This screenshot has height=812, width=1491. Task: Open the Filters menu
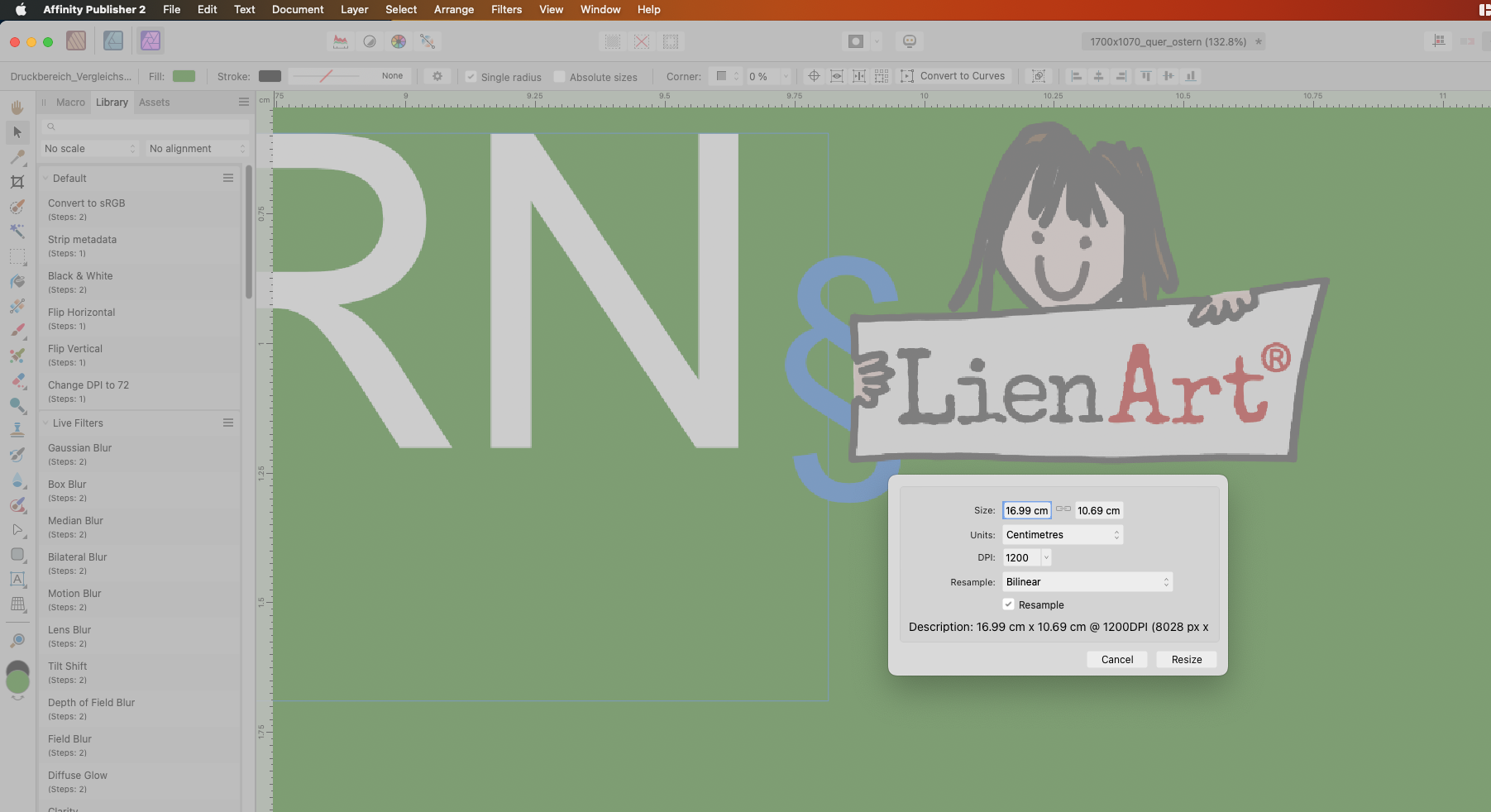point(506,9)
